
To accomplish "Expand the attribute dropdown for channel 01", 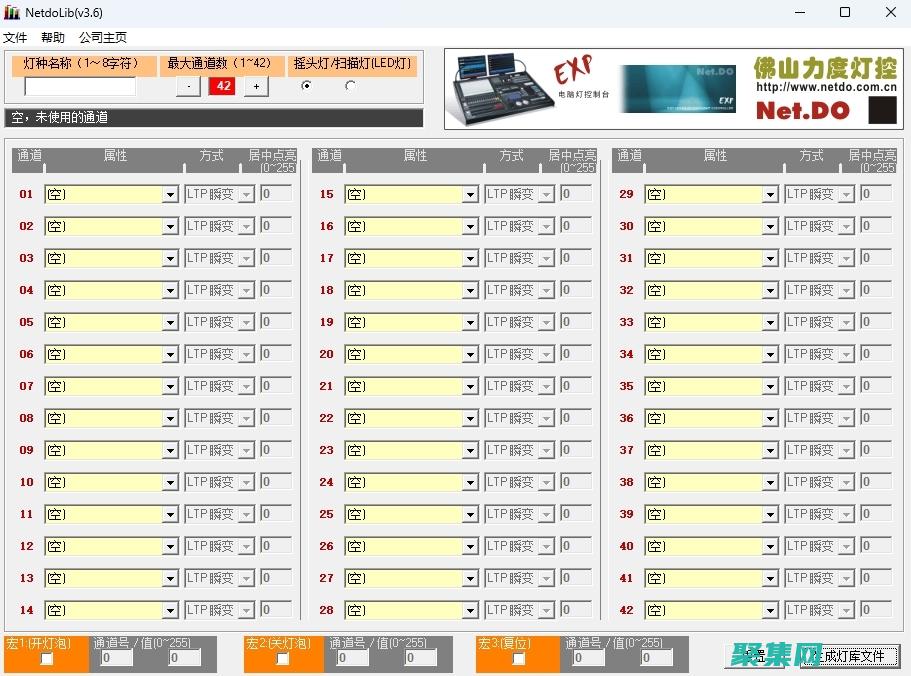I will [170, 195].
